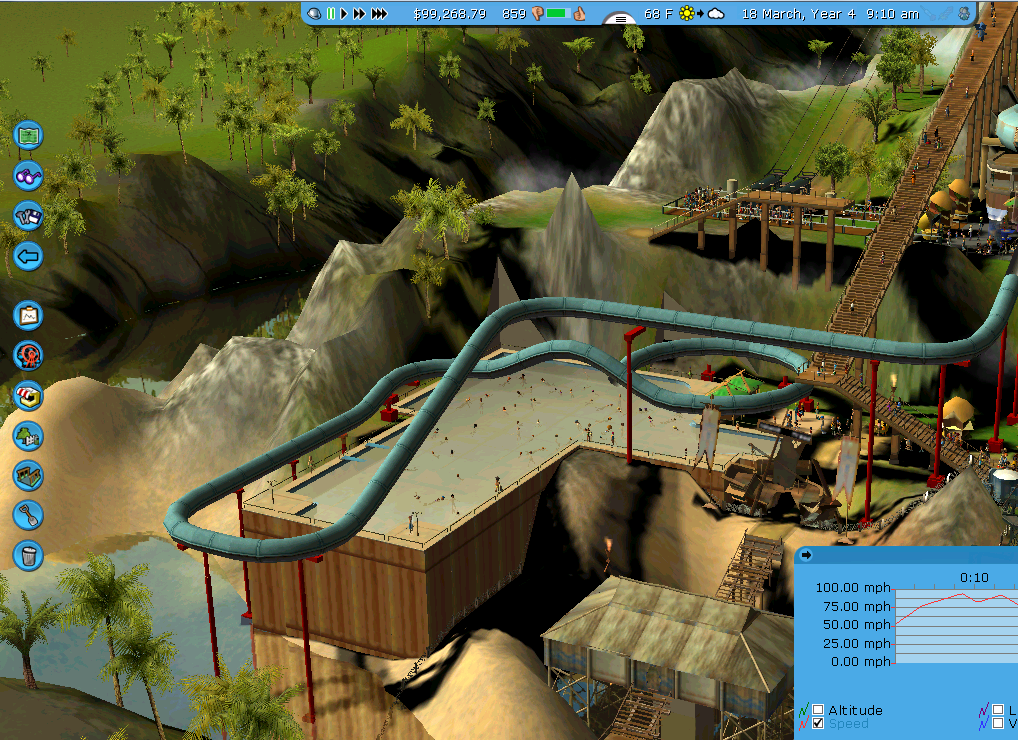Click the left arrow back icon
Image resolution: width=1018 pixels, height=740 pixels.
(x=28, y=257)
